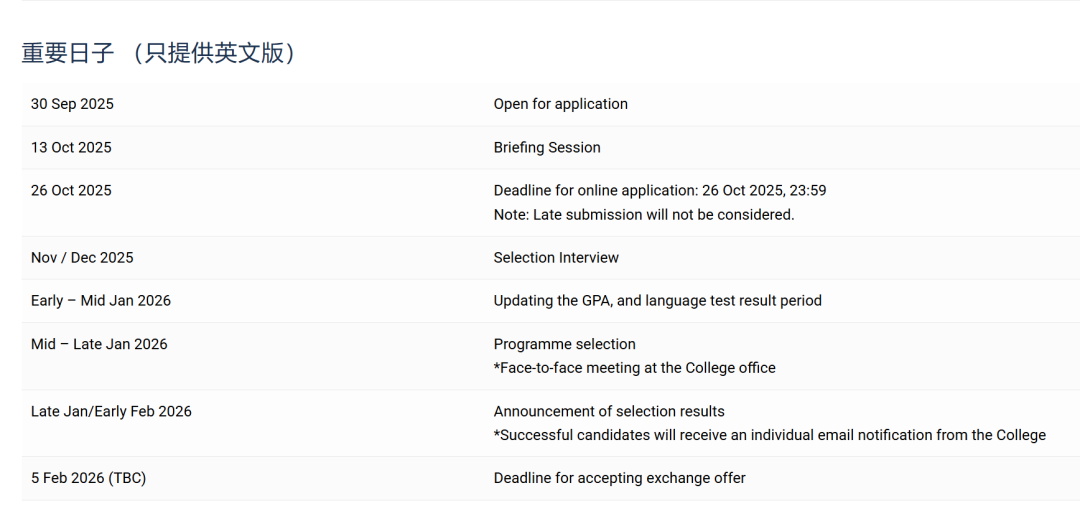
Task: Click the Briefing Session entry
Action: [x=547, y=147]
